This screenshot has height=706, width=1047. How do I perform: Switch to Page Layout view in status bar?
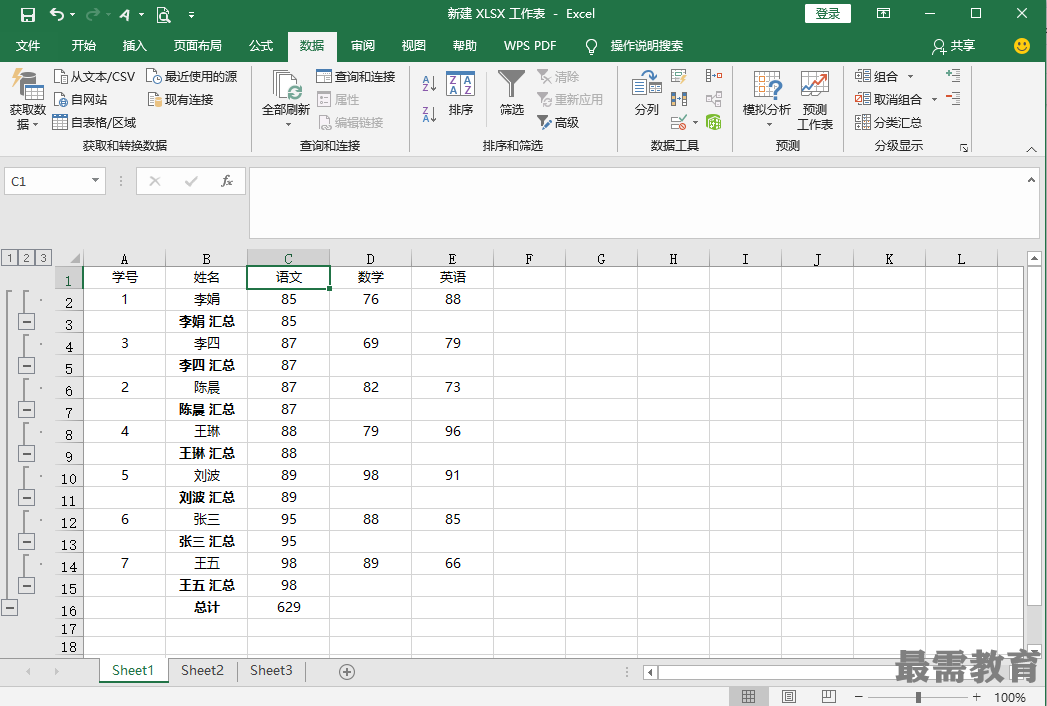pos(789,697)
